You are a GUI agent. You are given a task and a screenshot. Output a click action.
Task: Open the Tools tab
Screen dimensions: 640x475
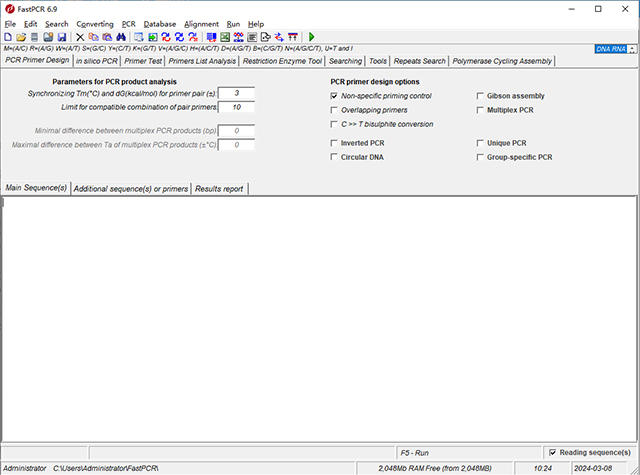tap(378, 61)
